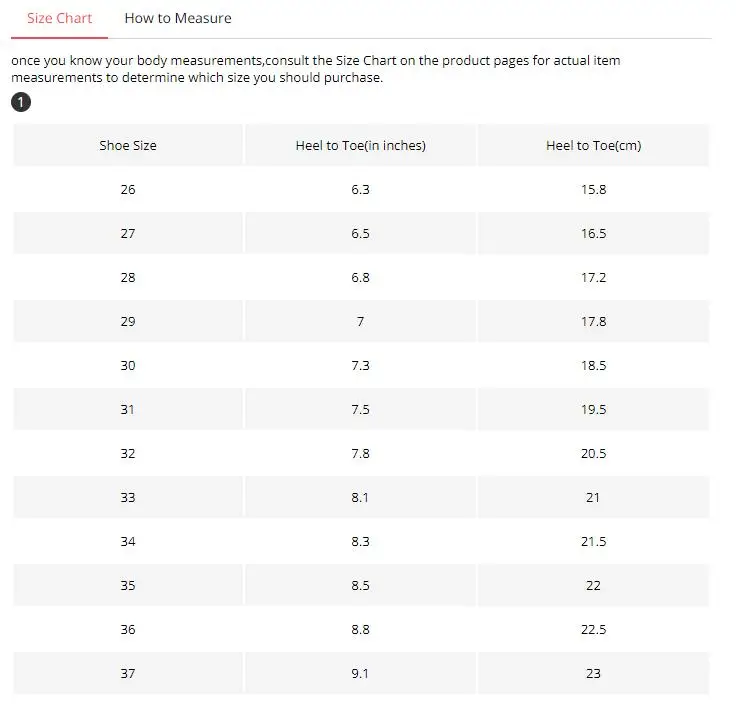Click the Heel to Toe(cm) header
Screen dimensions: 736x709
[593, 146]
